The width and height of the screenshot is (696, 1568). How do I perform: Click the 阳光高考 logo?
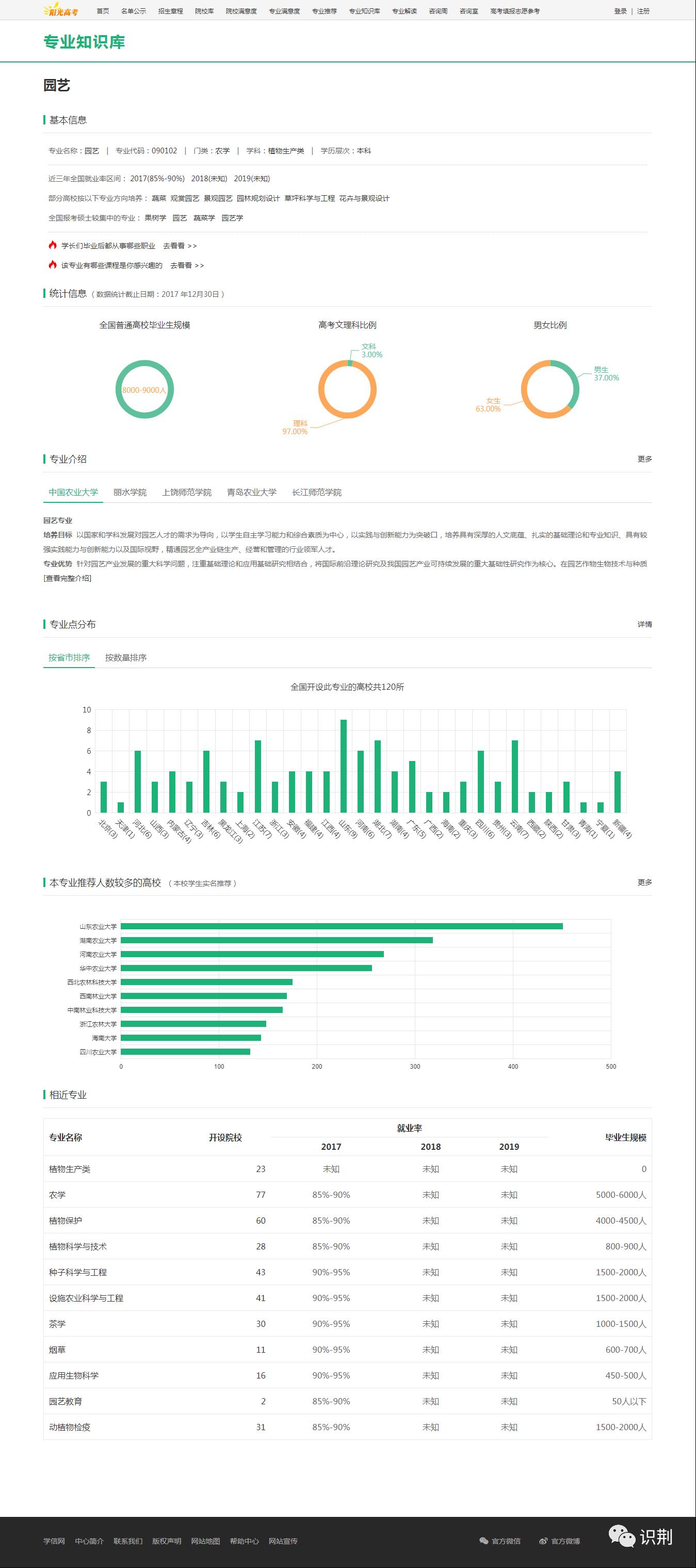coord(60,10)
